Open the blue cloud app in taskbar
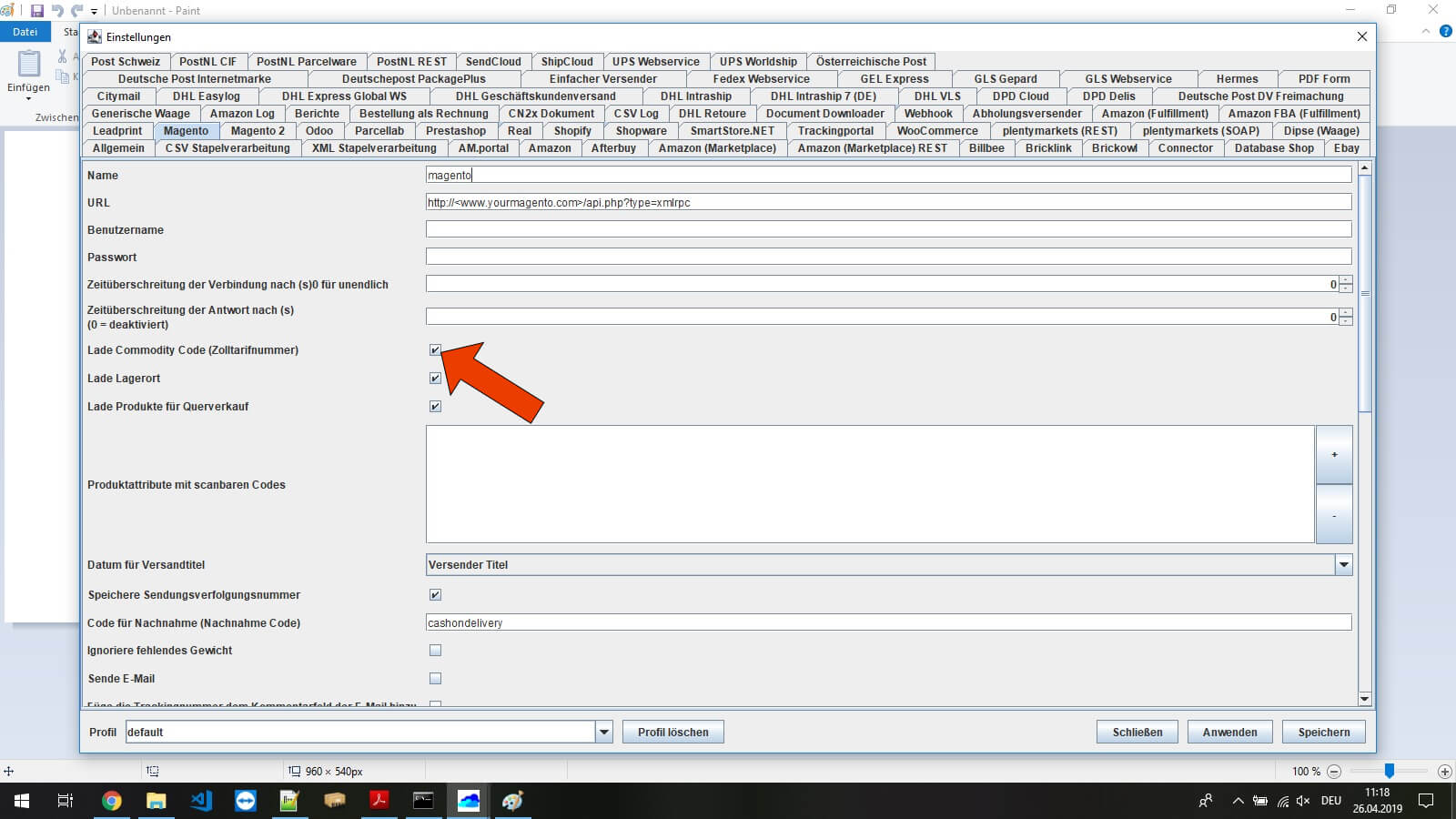The height and width of the screenshot is (819, 1456). coord(468,801)
